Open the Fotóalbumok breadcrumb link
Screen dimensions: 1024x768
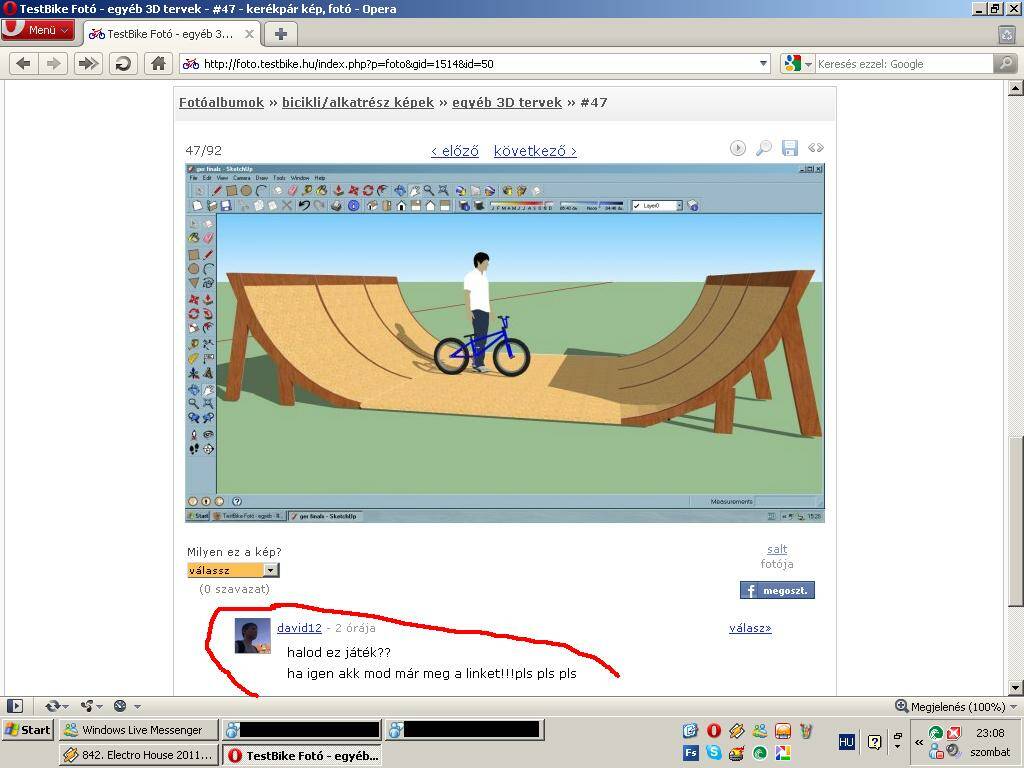click(x=221, y=103)
